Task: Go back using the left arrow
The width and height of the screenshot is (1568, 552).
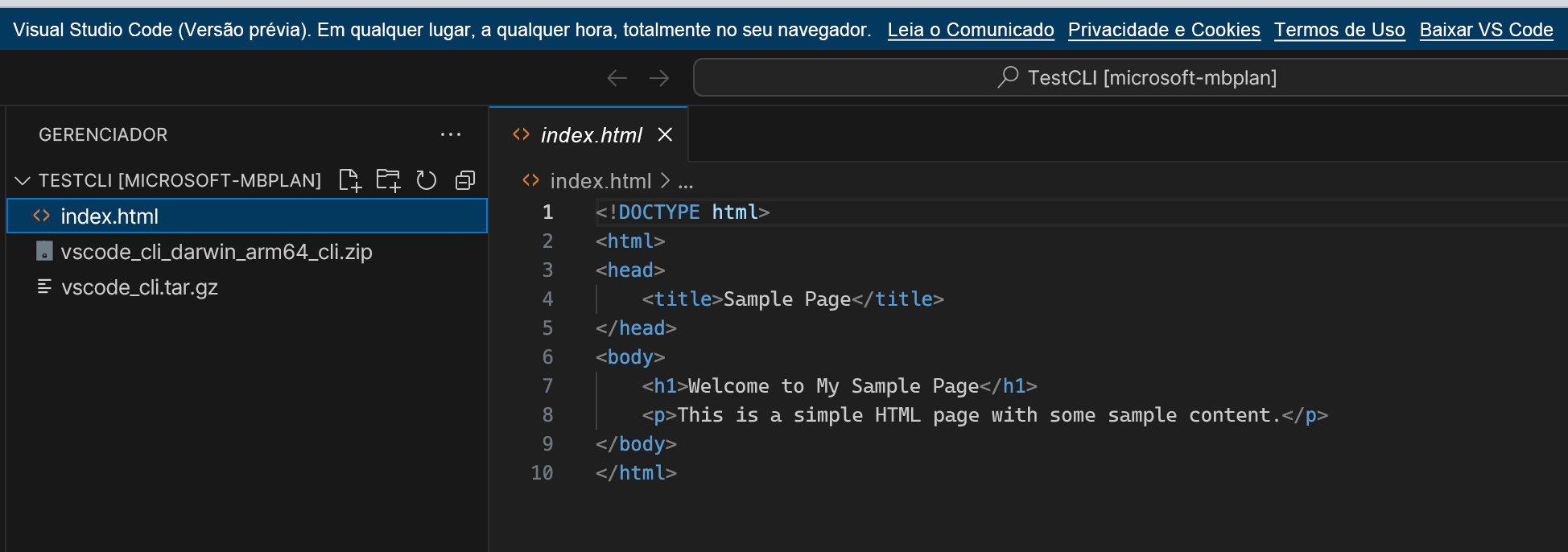Action: pyautogui.click(x=617, y=78)
